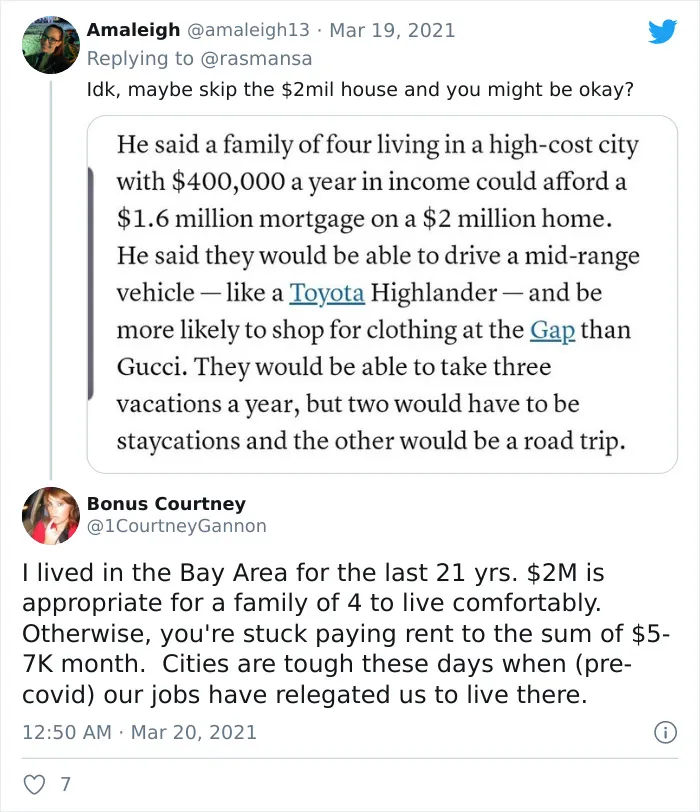Image resolution: width=700 pixels, height=812 pixels.
Task: Click the 12:50 AM Mar 20 timestamp
Action: click(139, 732)
